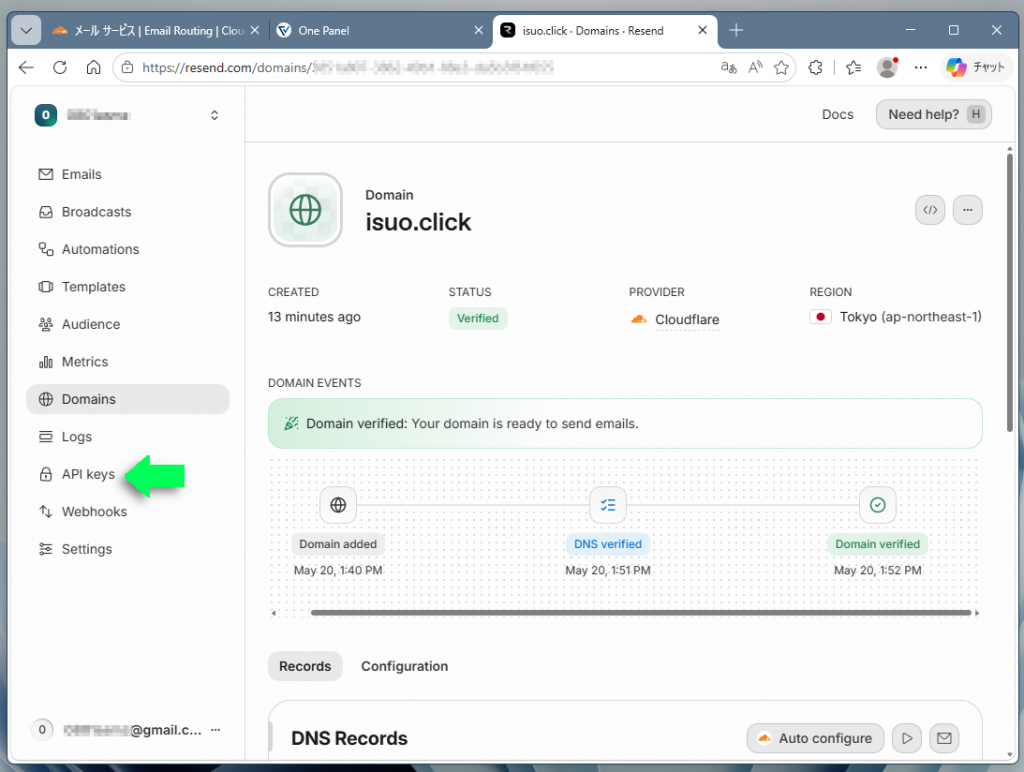Click the domain globe avatar
Screen dimensions: 1024x772
tap(305, 210)
